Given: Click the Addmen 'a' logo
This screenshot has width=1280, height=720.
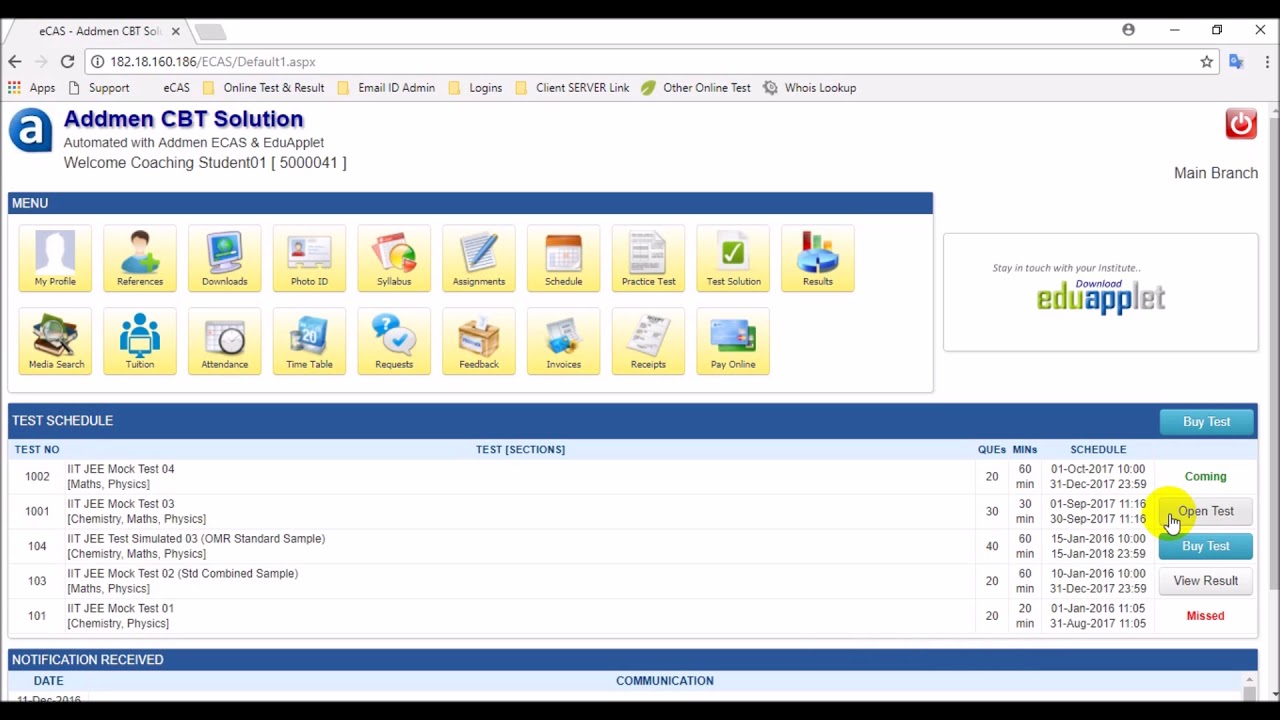Looking at the screenshot, I should pyautogui.click(x=31, y=131).
